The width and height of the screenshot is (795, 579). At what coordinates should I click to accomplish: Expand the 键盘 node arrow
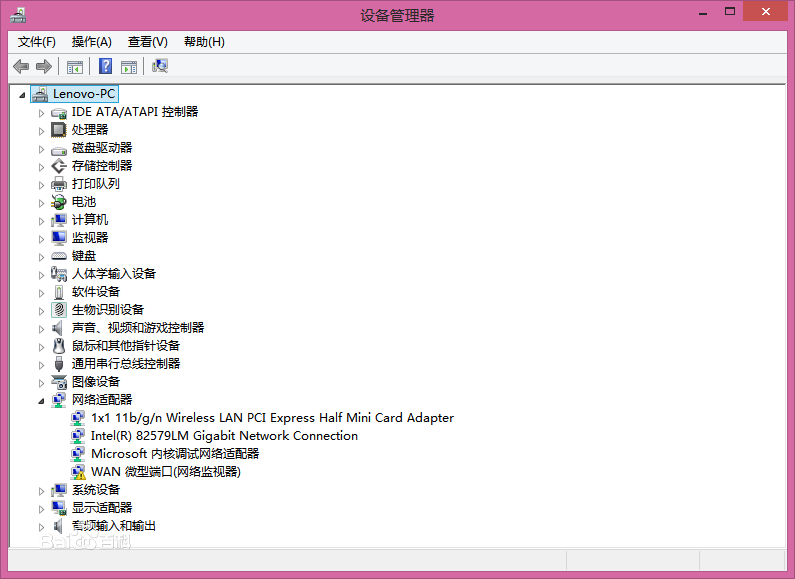[x=41, y=257]
